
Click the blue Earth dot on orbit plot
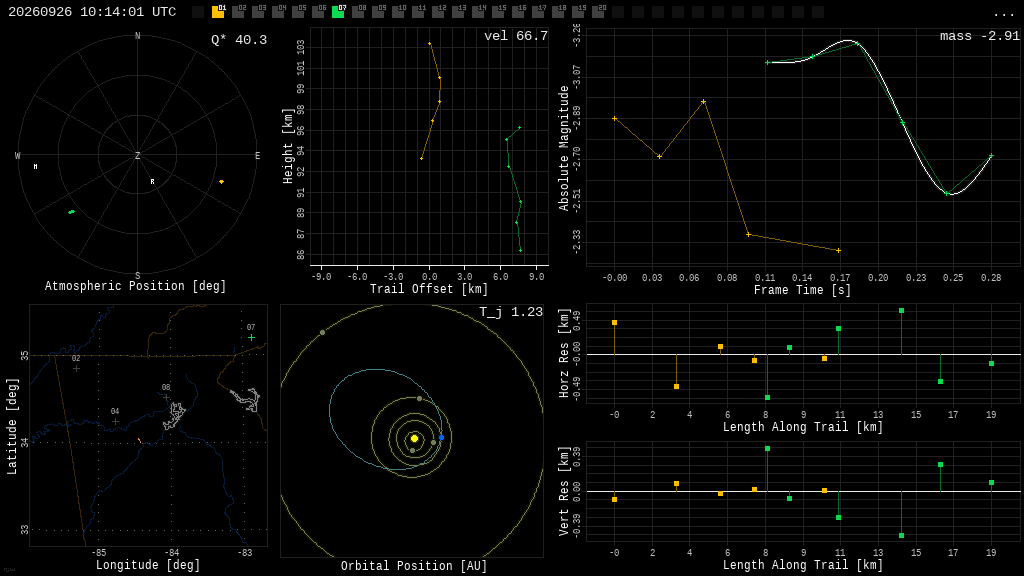(441, 438)
